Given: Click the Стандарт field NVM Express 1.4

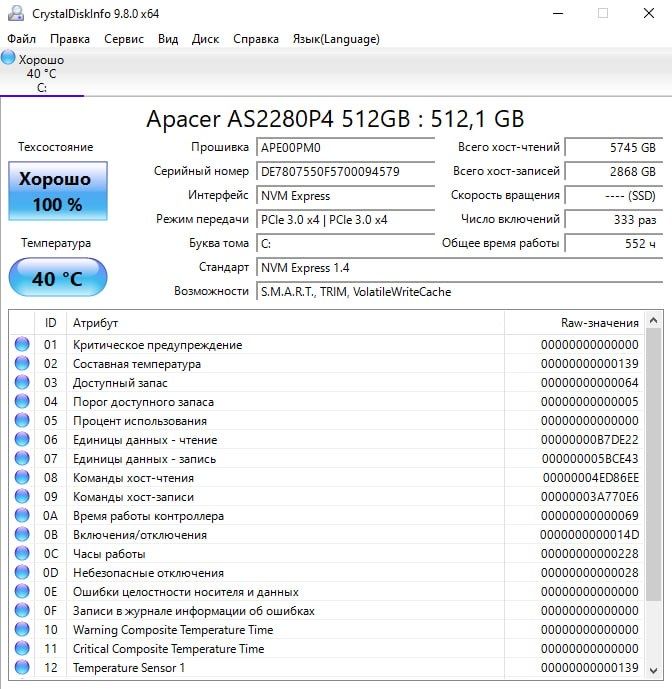Looking at the screenshot, I should 459,268.
